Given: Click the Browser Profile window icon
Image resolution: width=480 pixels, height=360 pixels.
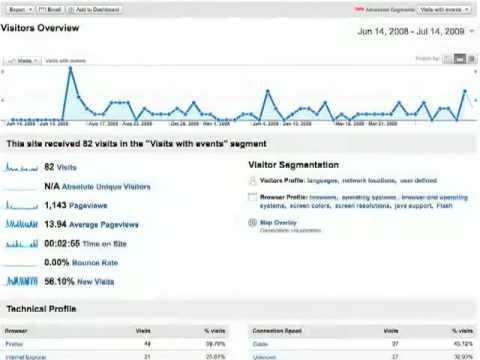Looking at the screenshot, I should [252, 197].
